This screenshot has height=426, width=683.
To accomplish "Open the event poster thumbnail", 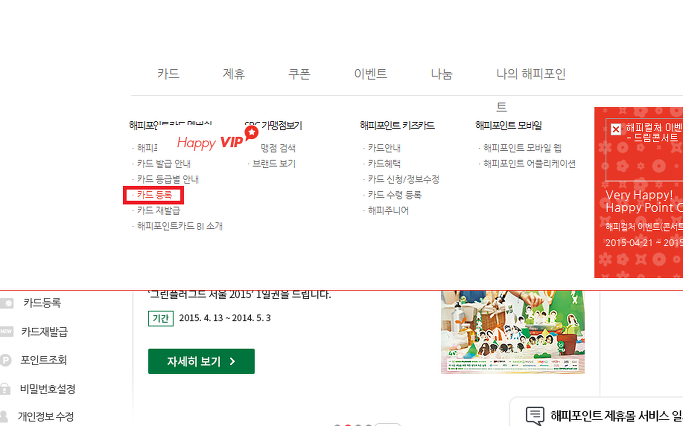I will [x=513, y=332].
